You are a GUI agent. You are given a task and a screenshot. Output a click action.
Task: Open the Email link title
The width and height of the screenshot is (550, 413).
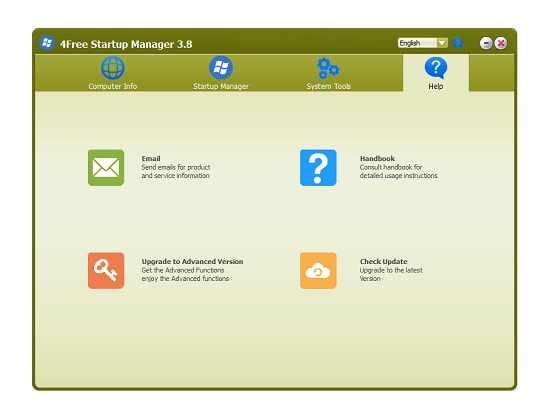pyautogui.click(x=151, y=159)
